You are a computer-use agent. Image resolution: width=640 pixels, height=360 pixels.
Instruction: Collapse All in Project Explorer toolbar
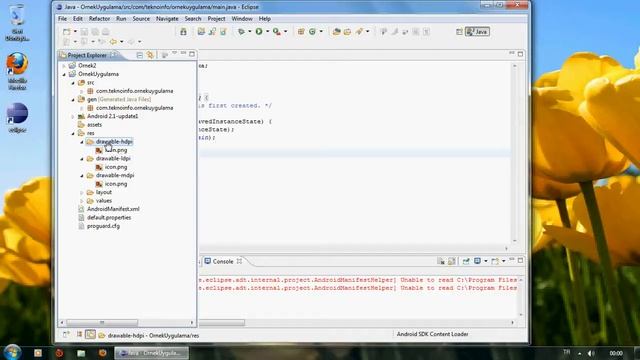tap(140, 55)
